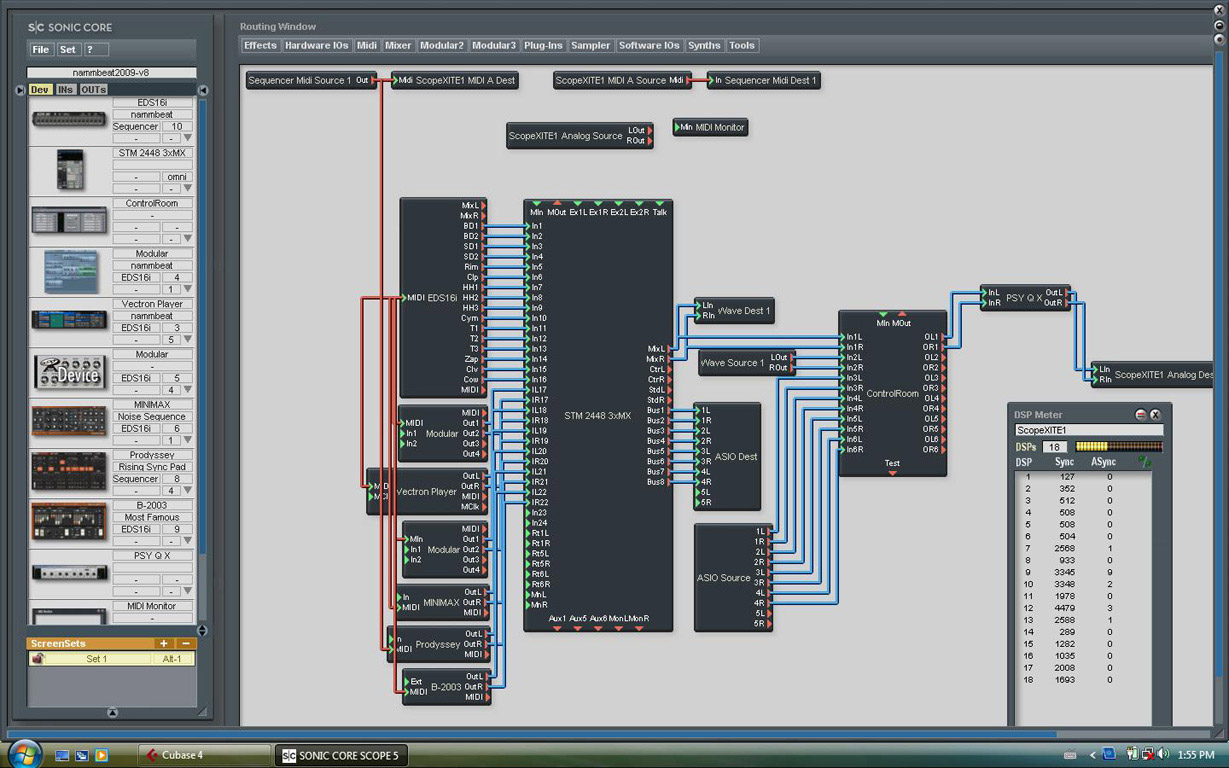
Task: Select the Dev tab
Action: (40, 90)
